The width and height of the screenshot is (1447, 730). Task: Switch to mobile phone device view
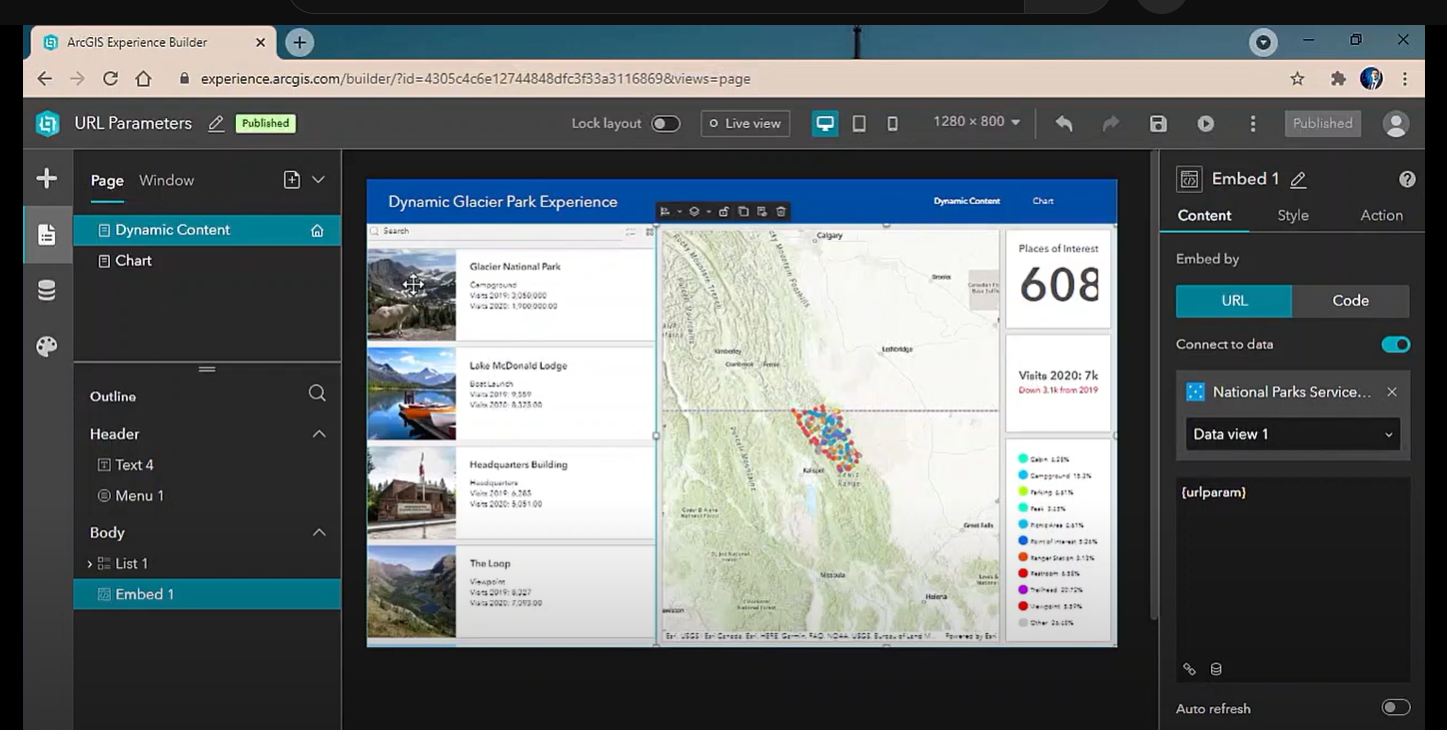tap(893, 123)
